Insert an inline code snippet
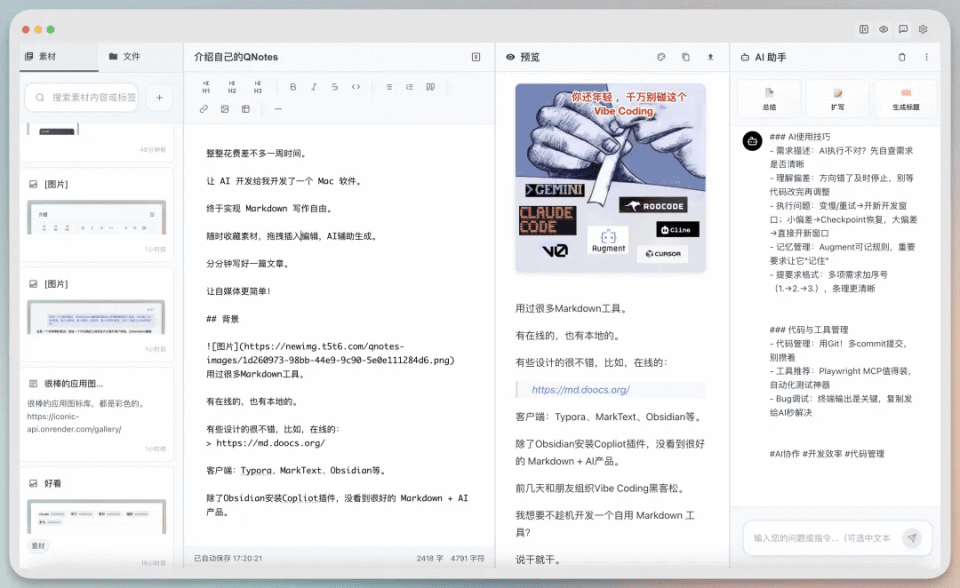Viewport: 960px width, 588px height. pyautogui.click(x=357, y=87)
